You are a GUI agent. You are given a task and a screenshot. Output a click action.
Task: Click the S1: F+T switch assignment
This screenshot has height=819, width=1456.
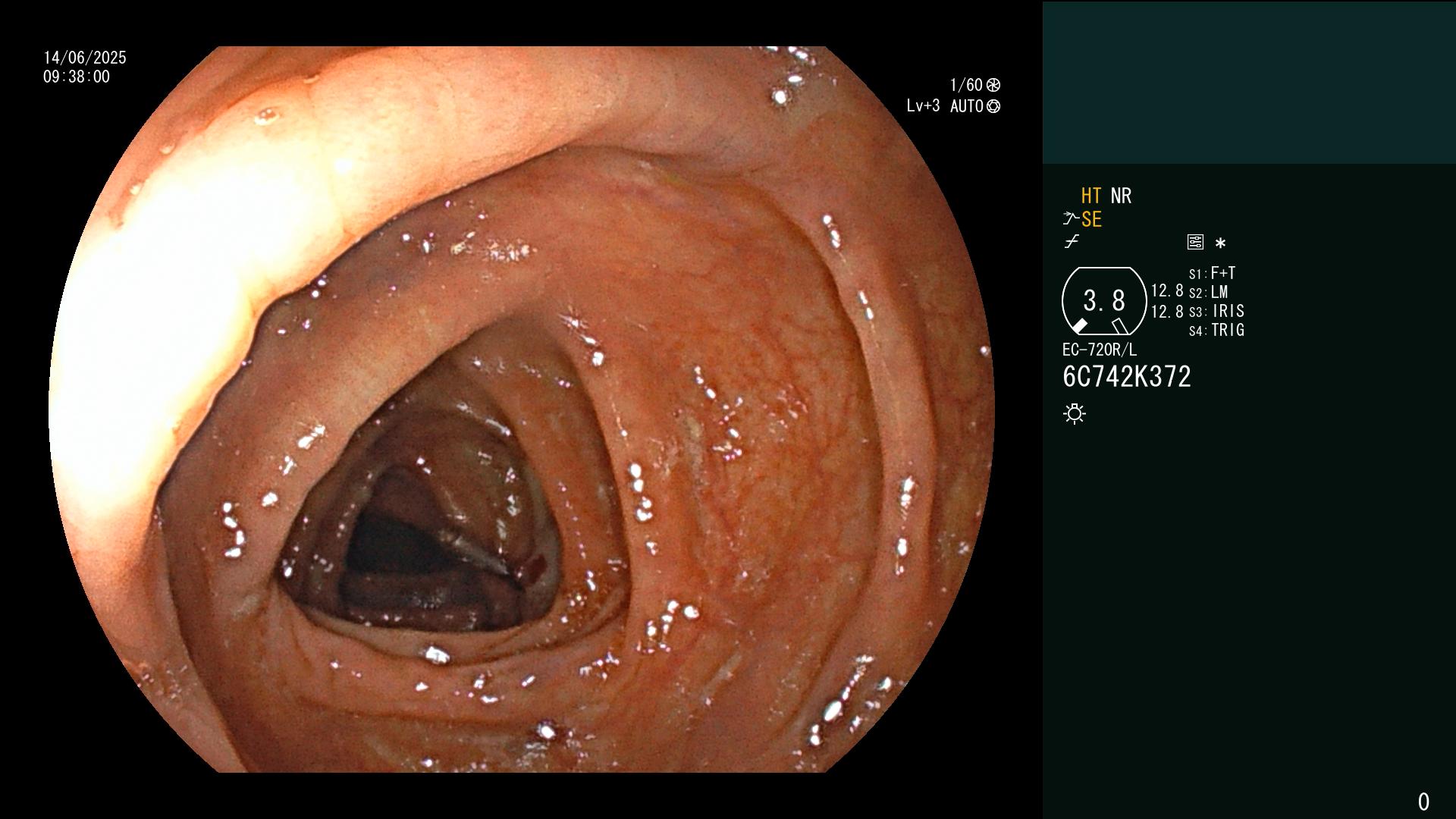(1212, 273)
